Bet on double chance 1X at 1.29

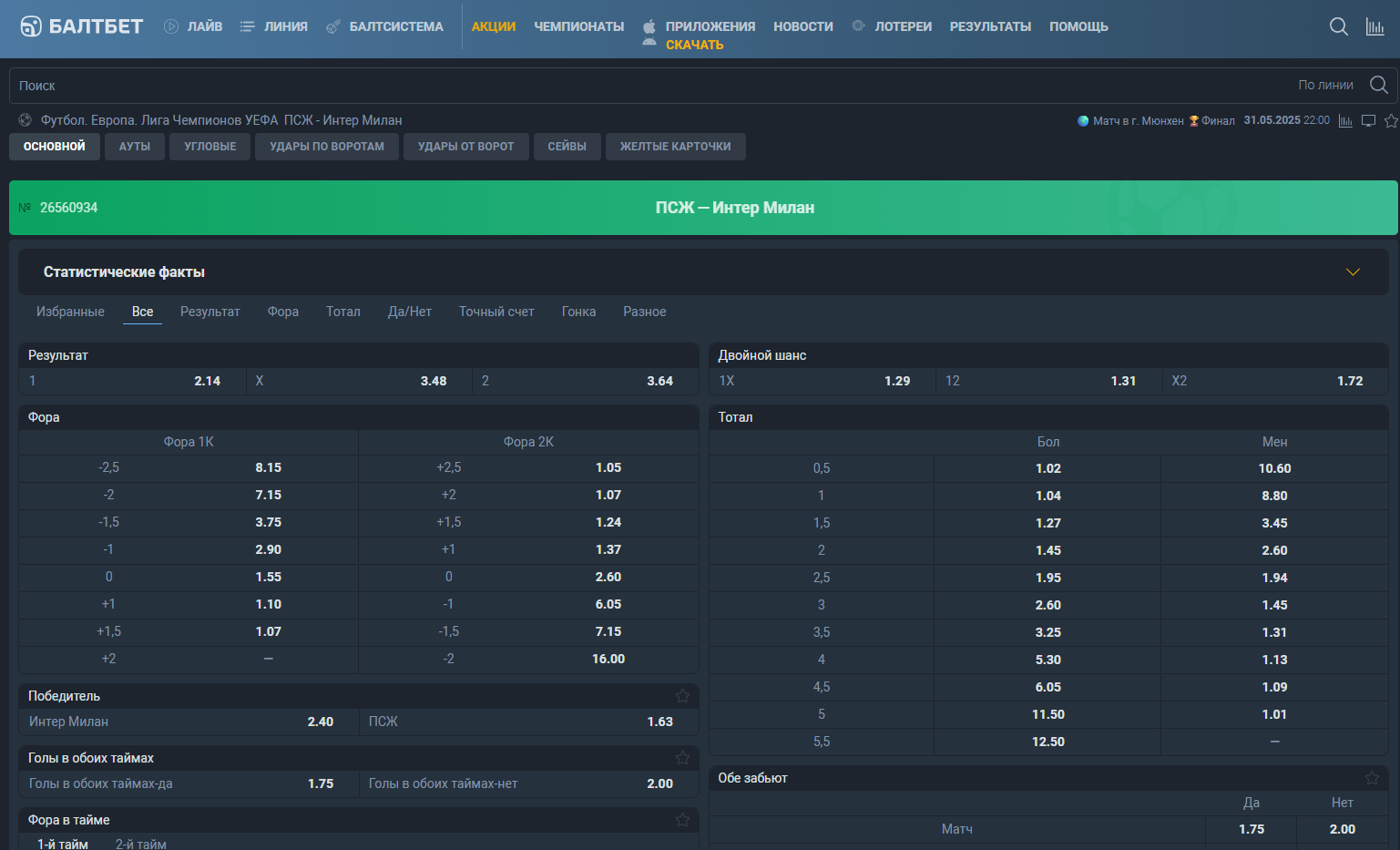(823, 381)
